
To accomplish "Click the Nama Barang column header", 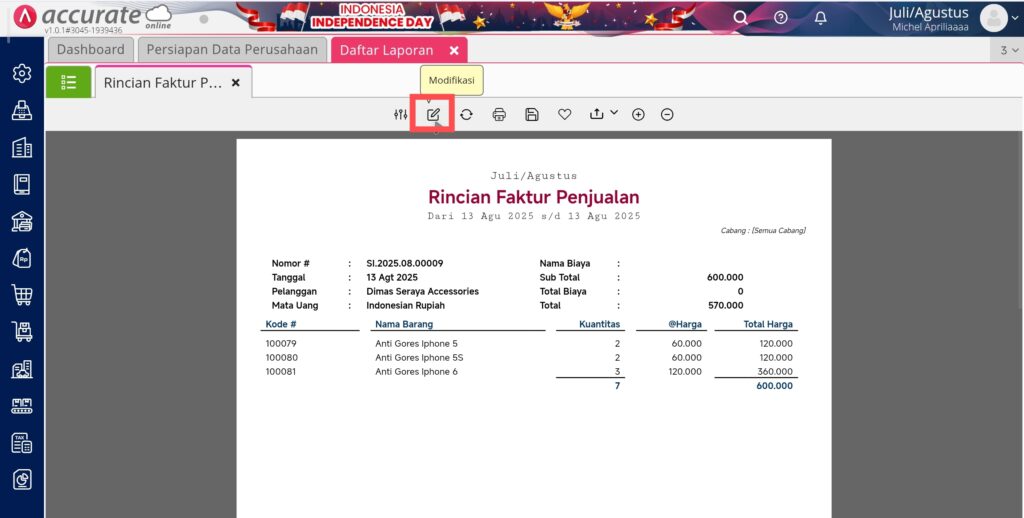I will [x=404, y=324].
